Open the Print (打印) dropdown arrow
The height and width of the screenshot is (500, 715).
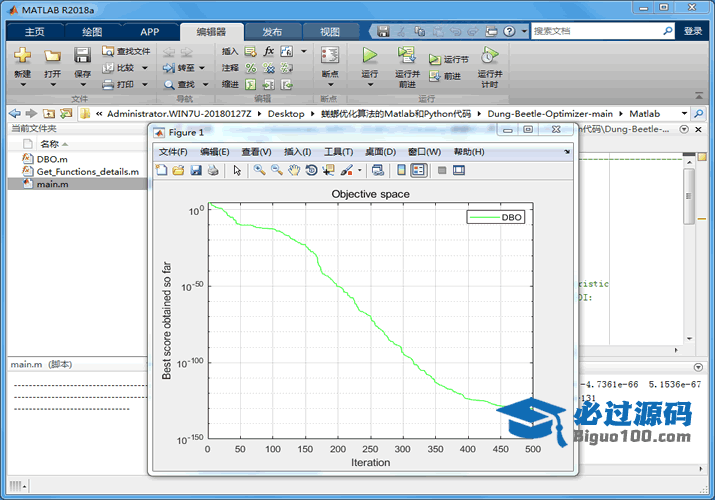(145, 84)
